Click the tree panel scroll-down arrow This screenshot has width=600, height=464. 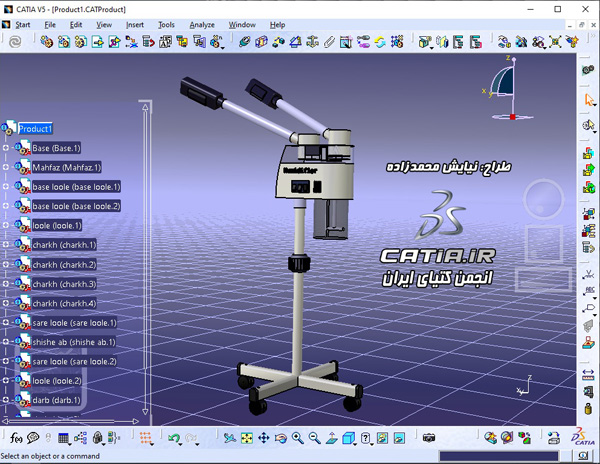[x=145, y=412]
